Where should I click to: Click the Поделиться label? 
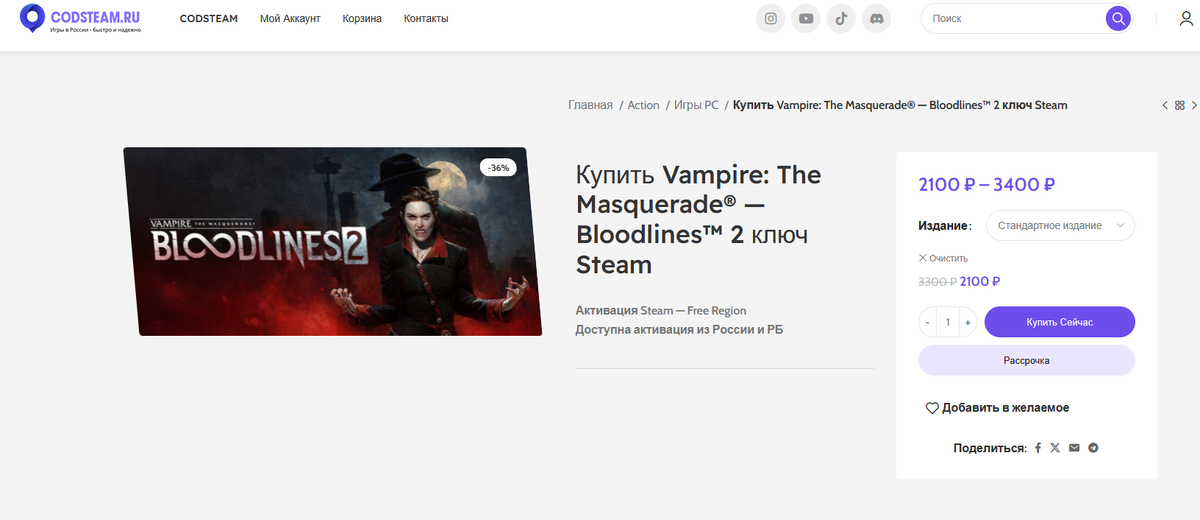click(x=990, y=448)
